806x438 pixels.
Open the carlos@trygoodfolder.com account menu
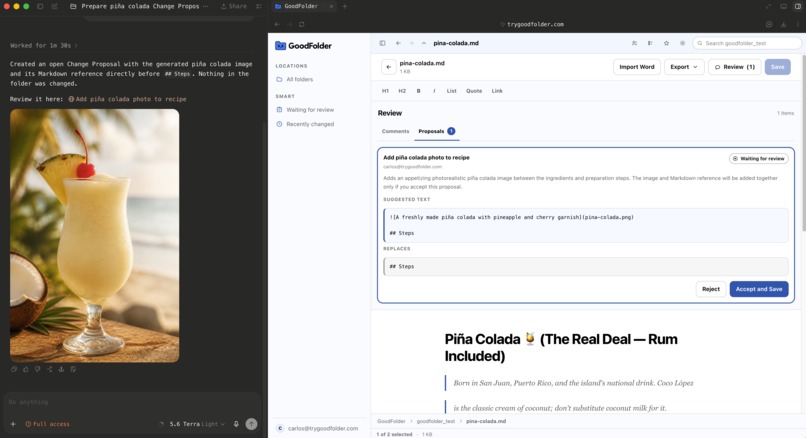318,428
